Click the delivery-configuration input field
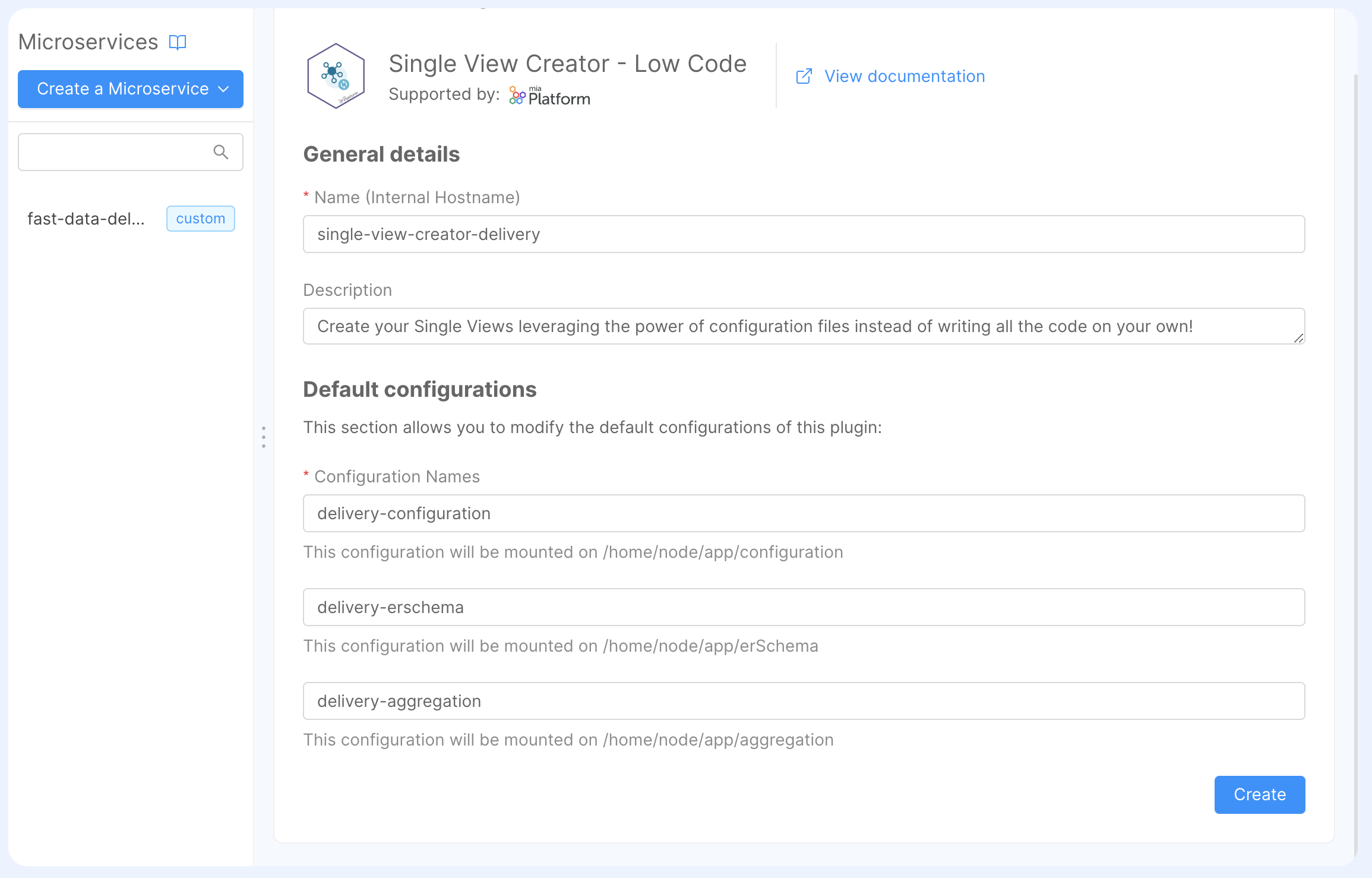1372x878 pixels. (802, 513)
